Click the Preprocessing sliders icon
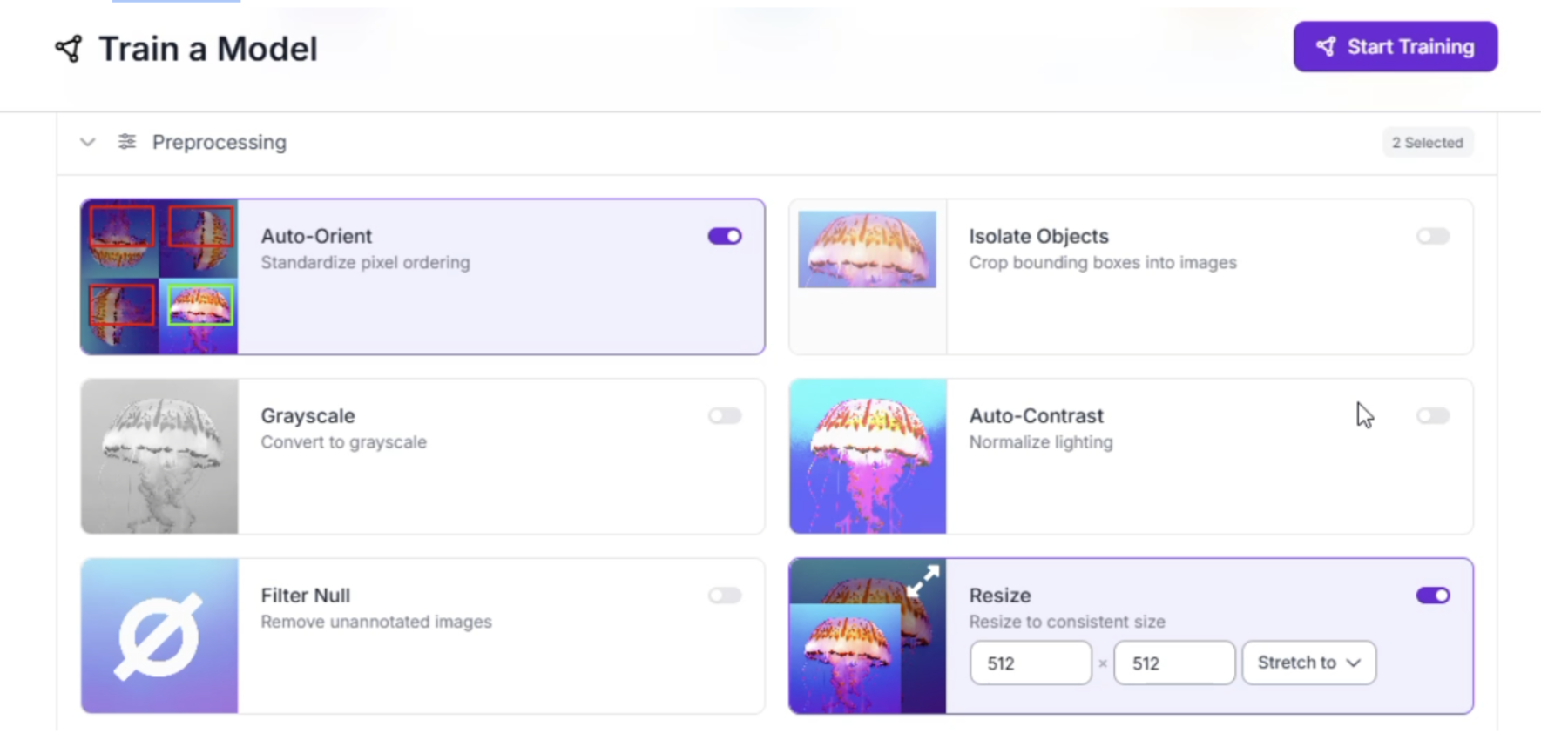Viewport: 1568px width, 747px height. point(127,142)
